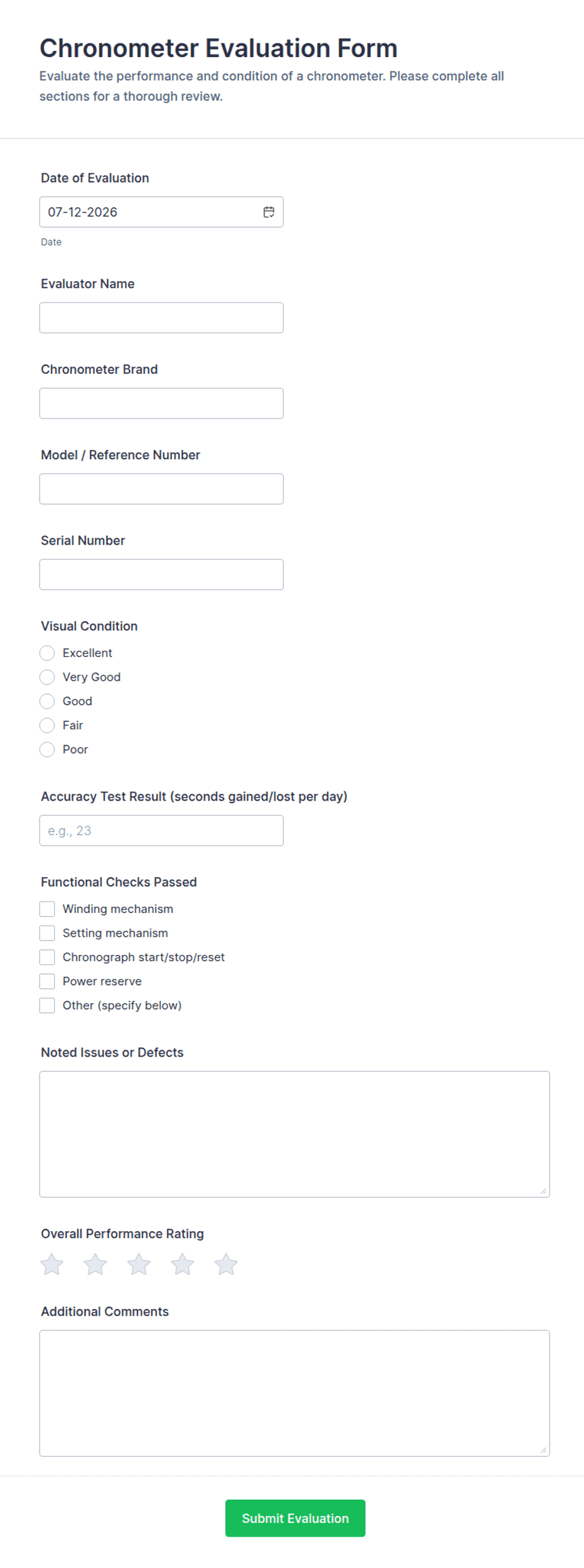Focus the Evaluator Name field
The image size is (584, 1568).
(161, 317)
